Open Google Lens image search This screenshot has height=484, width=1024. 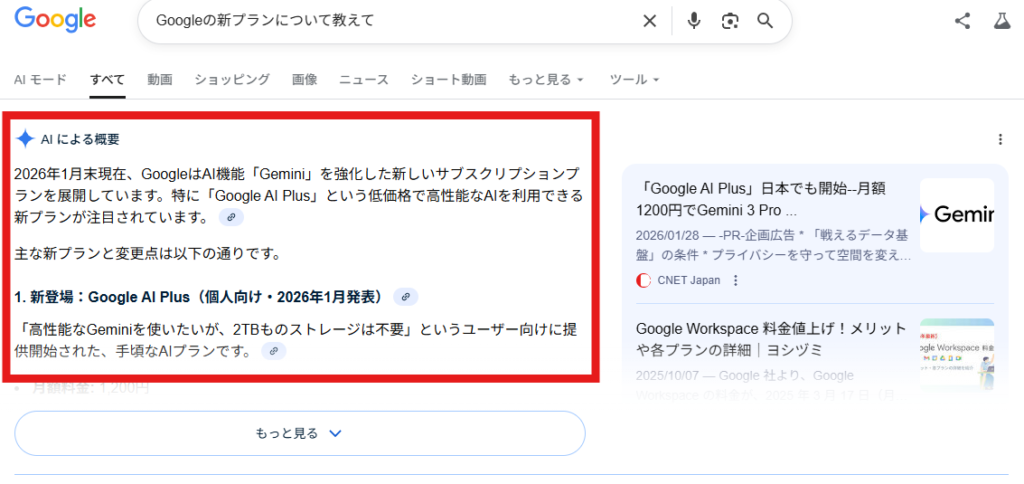point(730,21)
